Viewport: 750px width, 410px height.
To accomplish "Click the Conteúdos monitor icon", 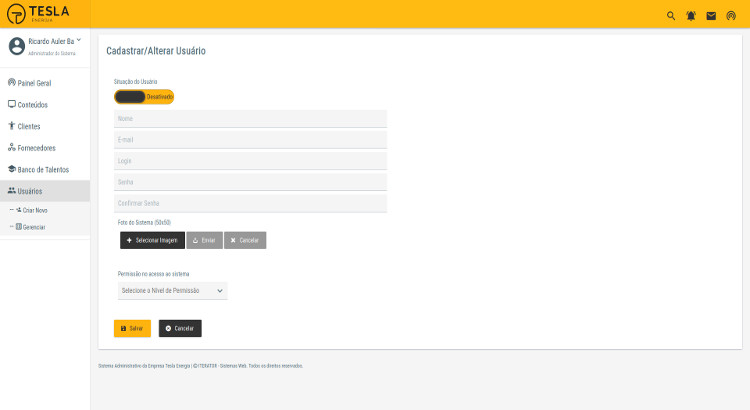I will 11,104.
